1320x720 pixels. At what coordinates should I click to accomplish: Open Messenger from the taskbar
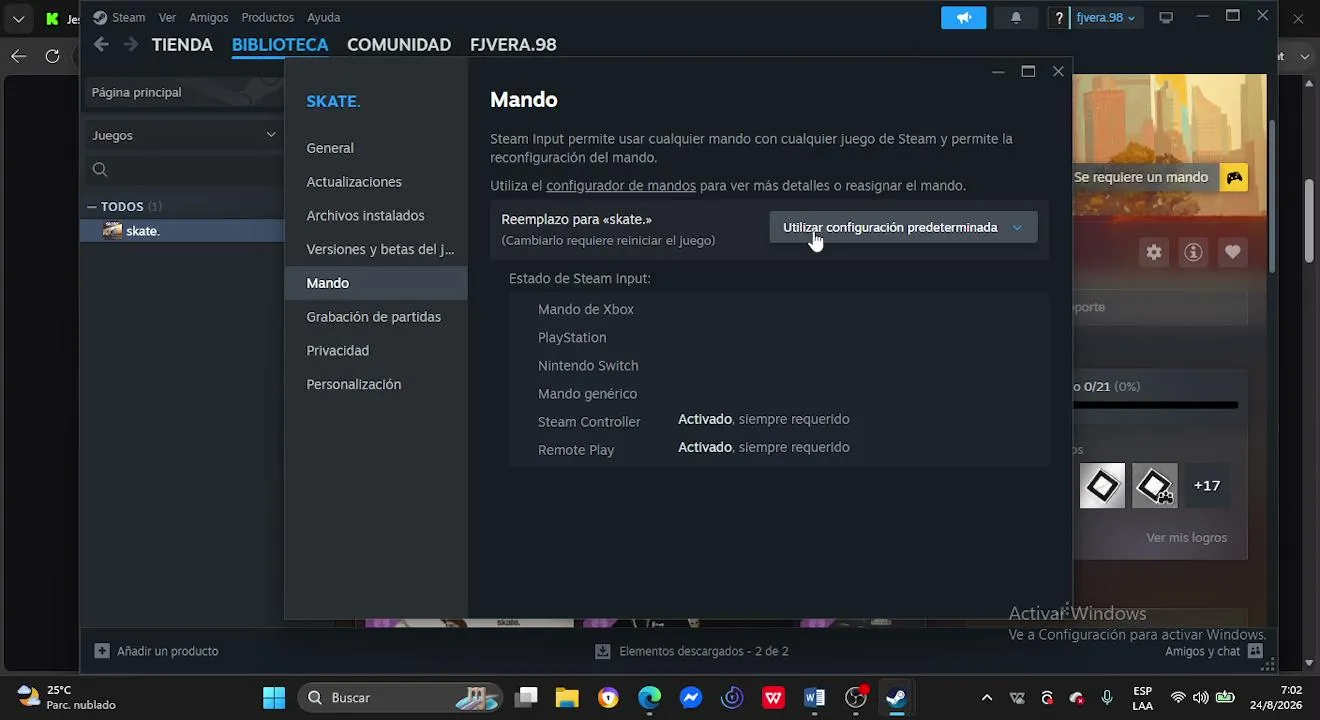(690, 698)
